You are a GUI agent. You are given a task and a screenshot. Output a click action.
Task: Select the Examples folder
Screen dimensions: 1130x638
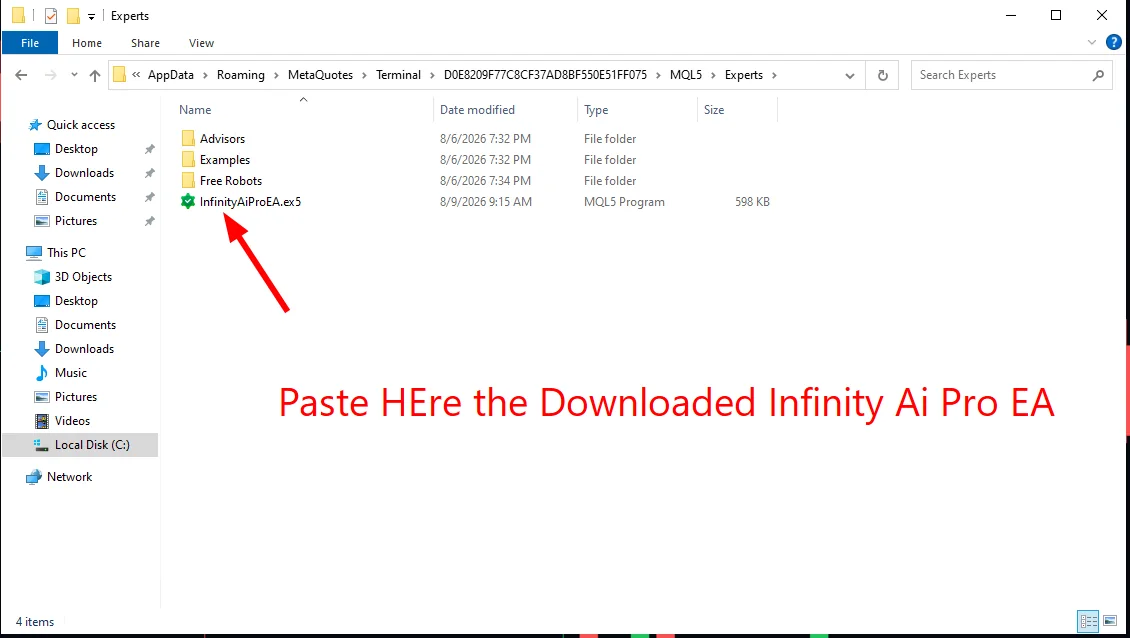click(225, 159)
